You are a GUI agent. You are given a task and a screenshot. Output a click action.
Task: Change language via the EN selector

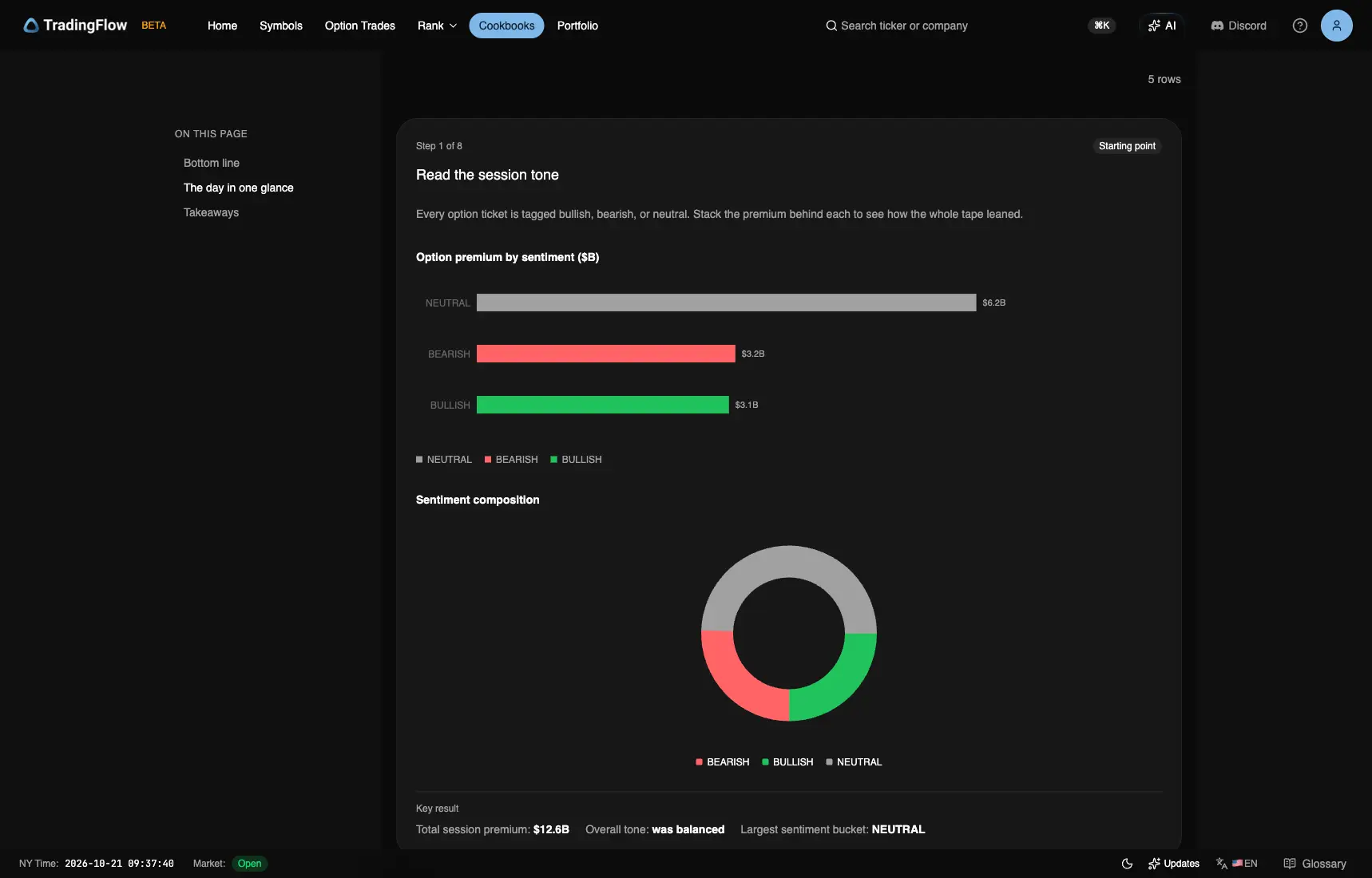click(1237, 864)
